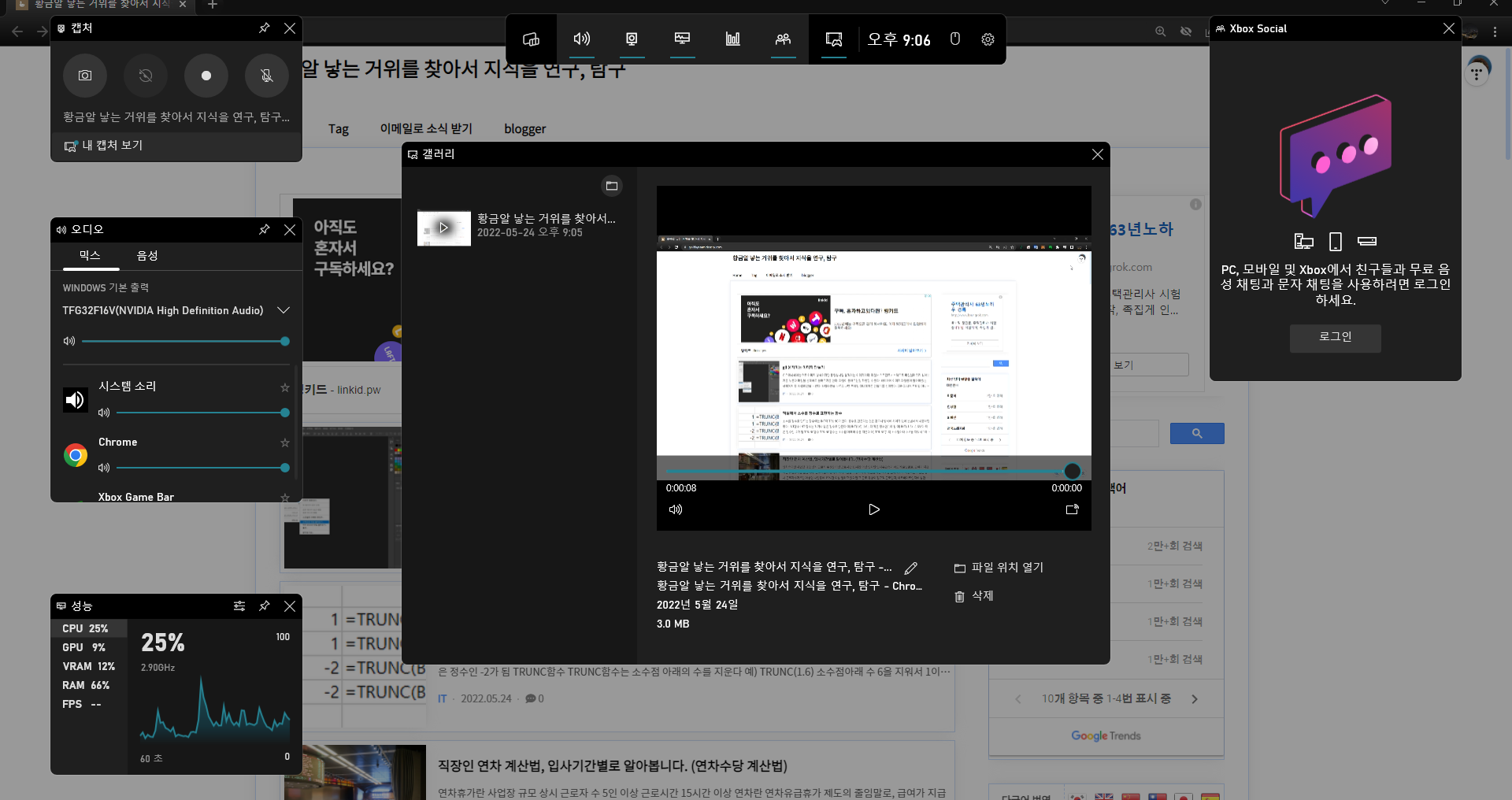Take a screenshot with the camera icon

click(x=85, y=76)
